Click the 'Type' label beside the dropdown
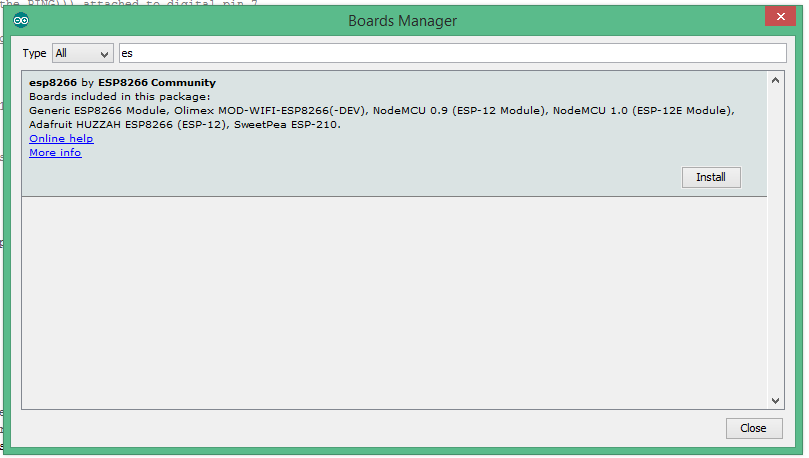Image resolution: width=809 pixels, height=458 pixels. pyautogui.click(x=35, y=53)
